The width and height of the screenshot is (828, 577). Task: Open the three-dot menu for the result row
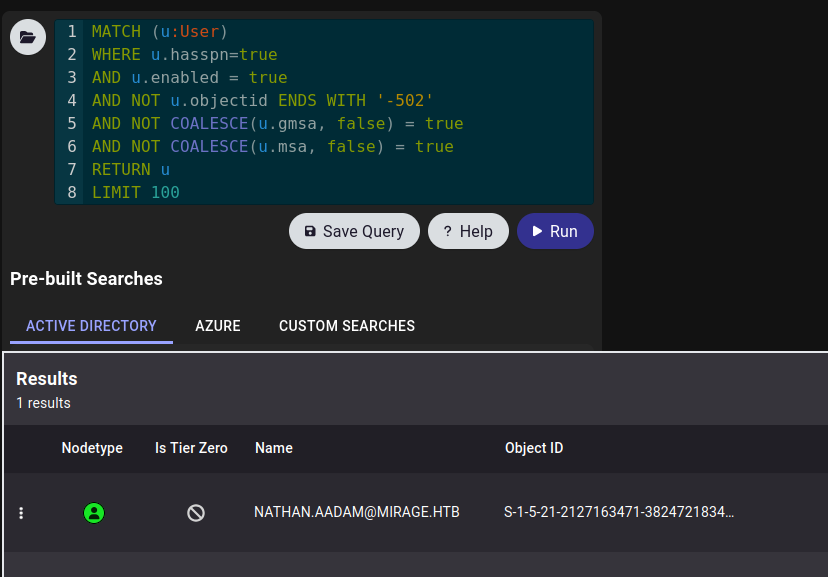(x=22, y=513)
